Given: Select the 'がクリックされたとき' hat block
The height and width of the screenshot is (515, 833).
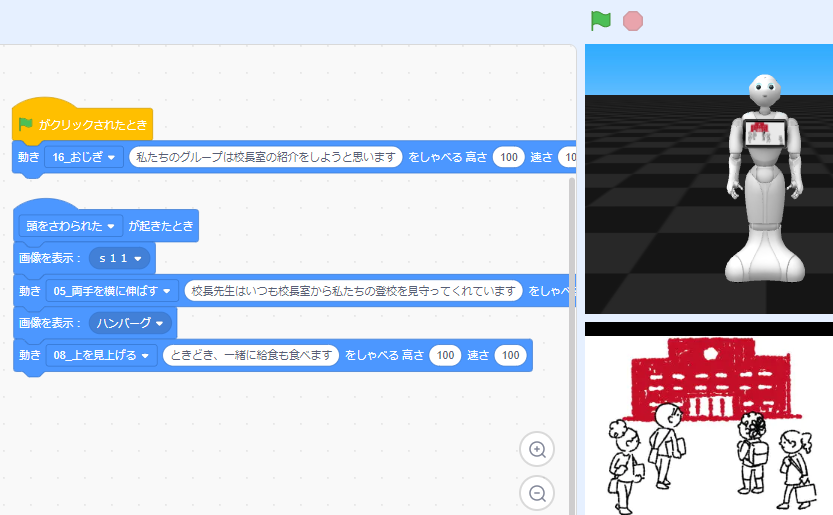Looking at the screenshot, I should click(82, 121).
